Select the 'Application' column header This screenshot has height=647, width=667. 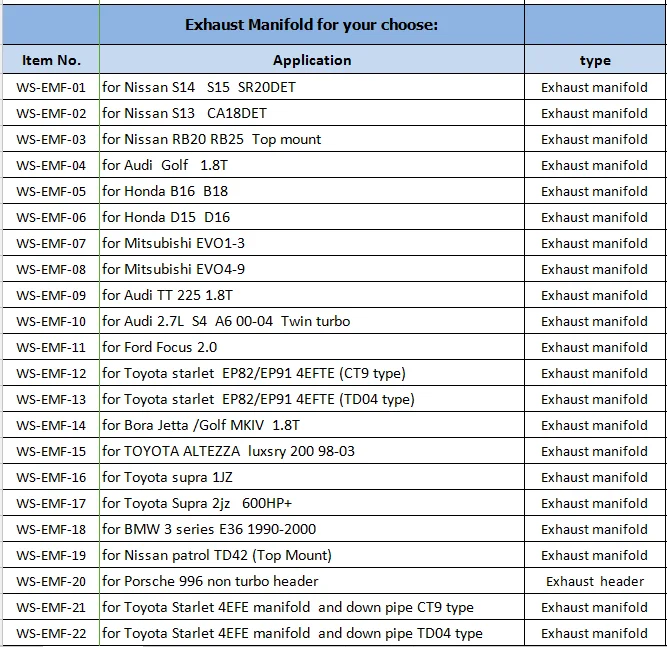[x=311, y=60]
